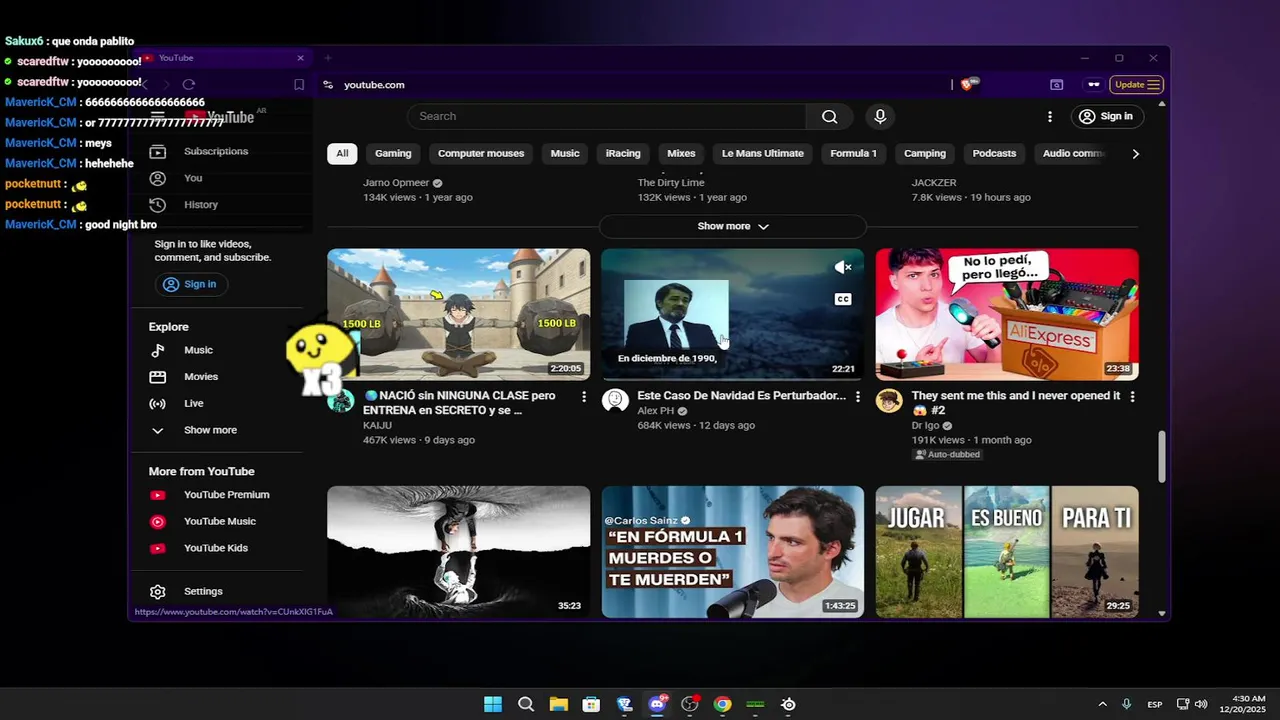Viewport: 1280px width, 720px height.
Task: Open File Explorer from the taskbar
Action: tap(558, 704)
